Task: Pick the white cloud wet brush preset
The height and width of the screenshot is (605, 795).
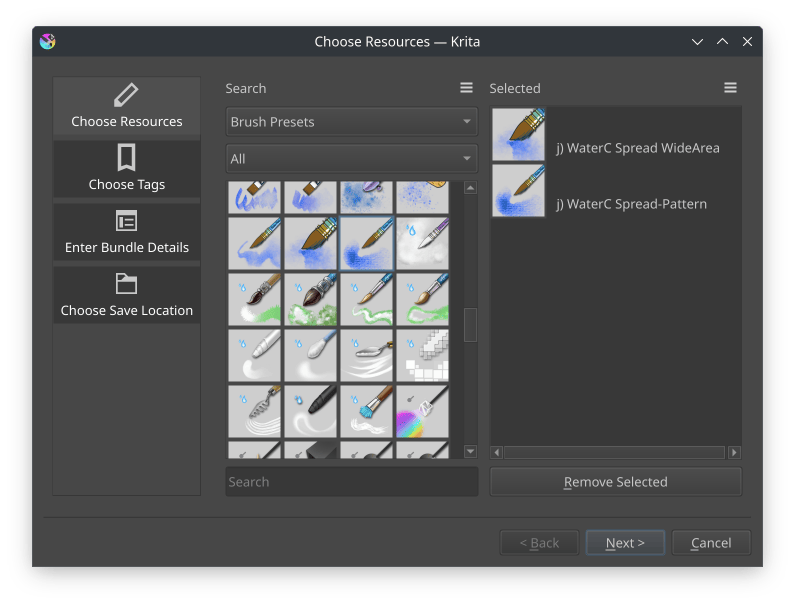Action: pyautogui.click(x=422, y=243)
